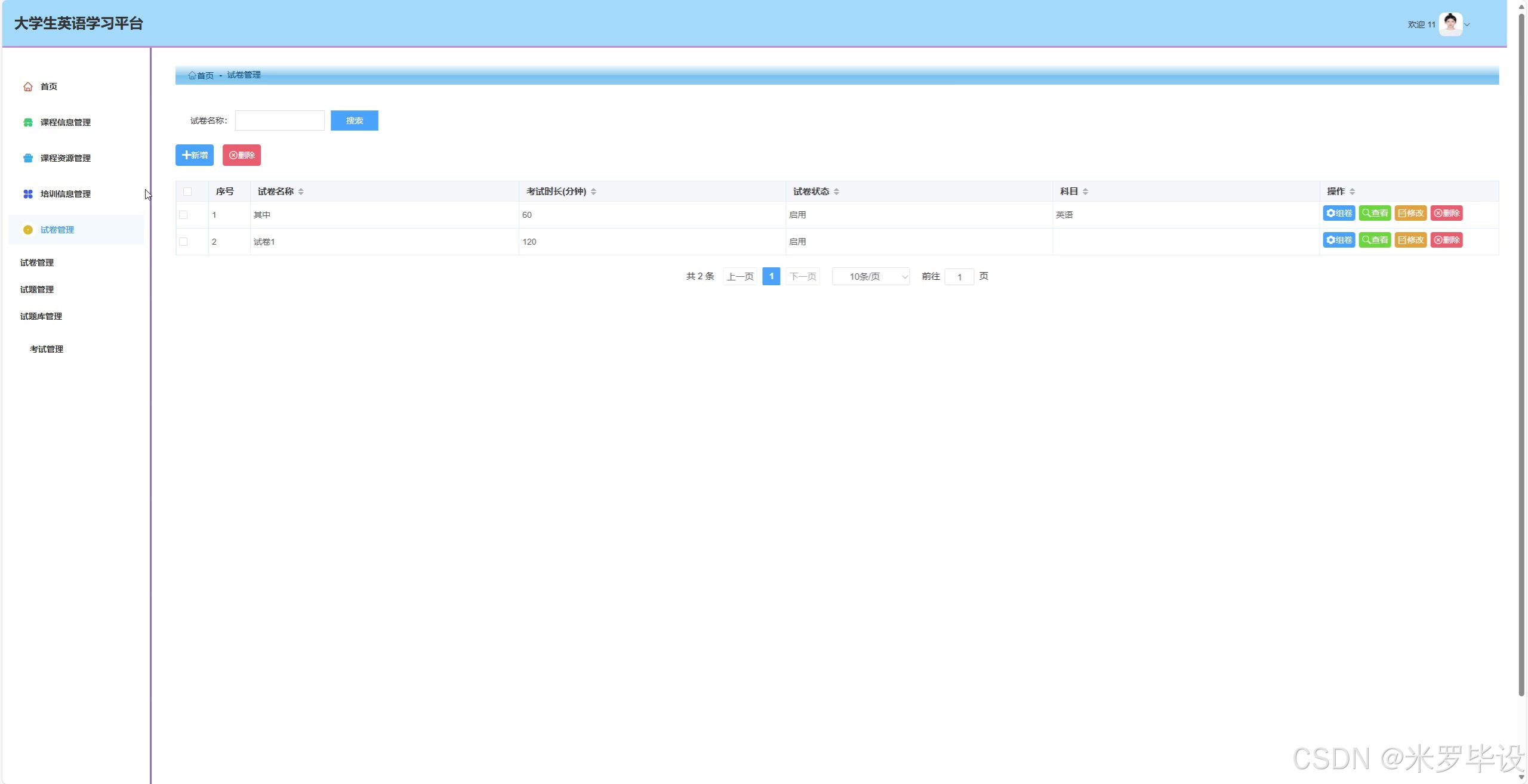This screenshot has height=784, width=1528.
Task: Click the green 课程信息管理 icon
Action: pyautogui.click(x=28, y=122)
